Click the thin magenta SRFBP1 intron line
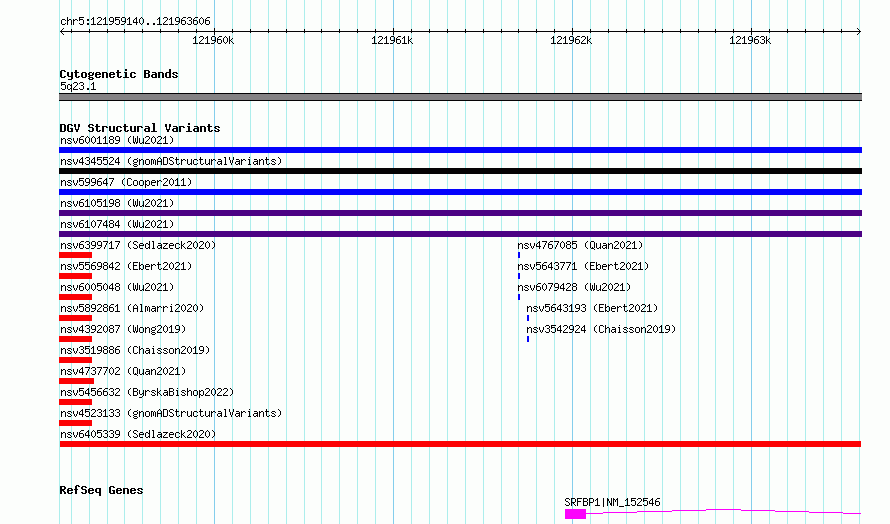890x524 pixels. (x=724, y=511)
